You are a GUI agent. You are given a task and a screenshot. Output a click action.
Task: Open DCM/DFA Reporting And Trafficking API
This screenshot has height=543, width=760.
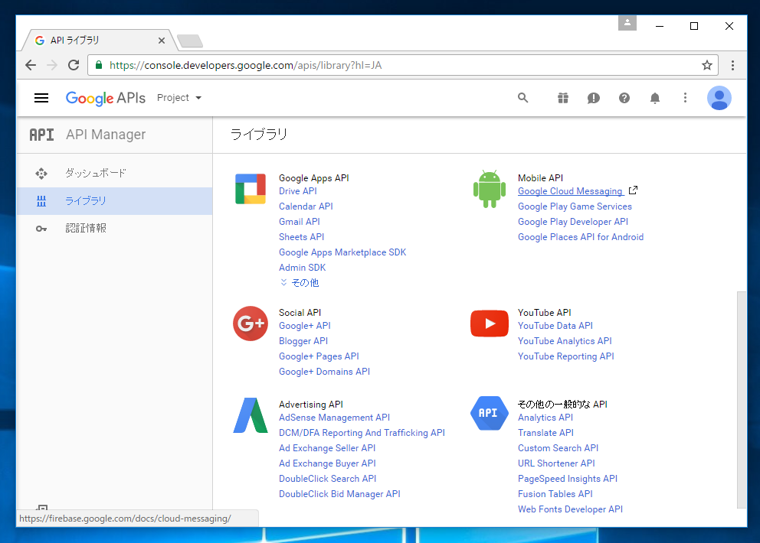(x=362, y=433)
